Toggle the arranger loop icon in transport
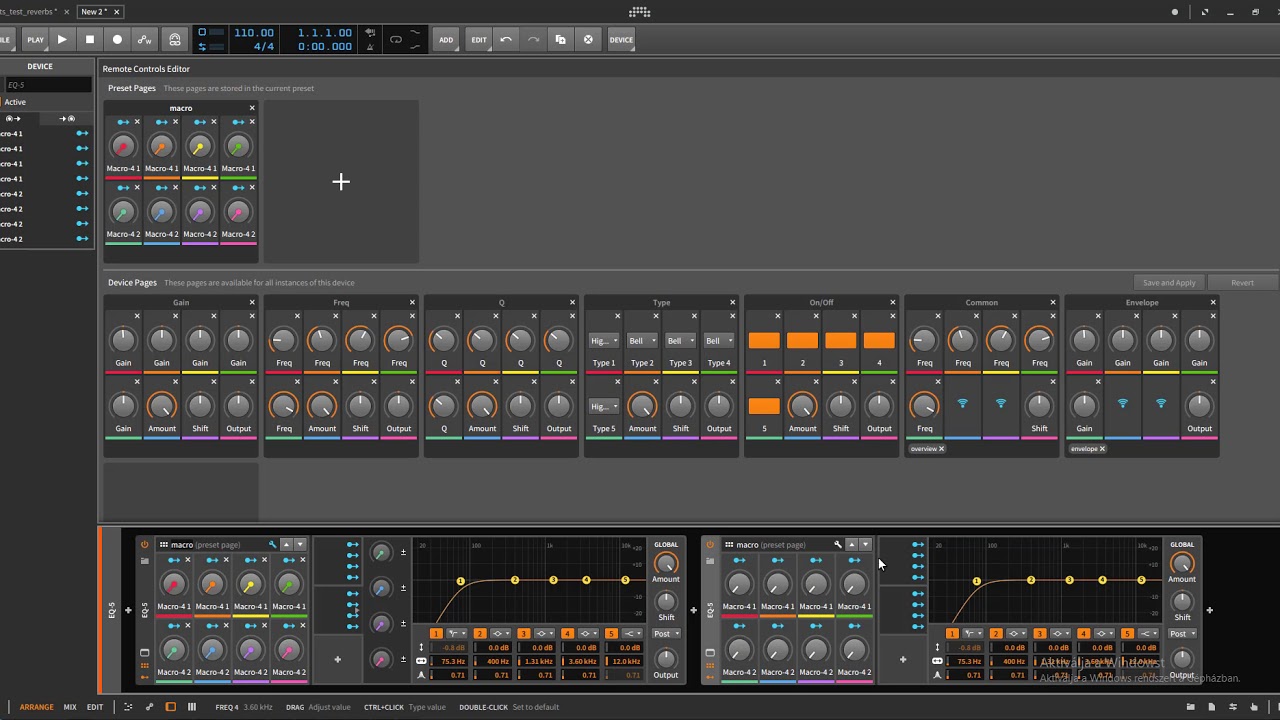 point(396,40)
